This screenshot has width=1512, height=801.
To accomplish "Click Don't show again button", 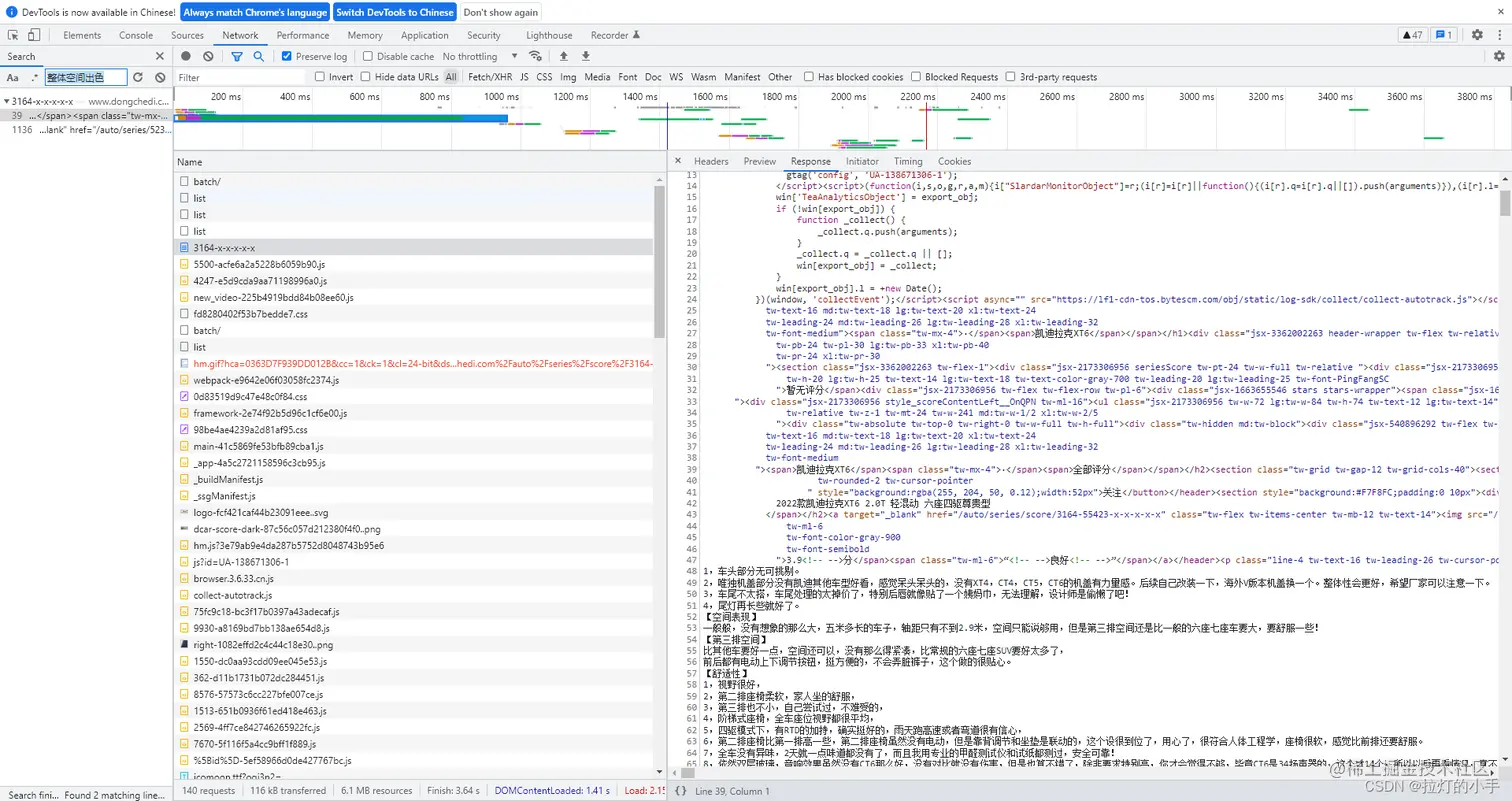I will click(x=500, y=12).
